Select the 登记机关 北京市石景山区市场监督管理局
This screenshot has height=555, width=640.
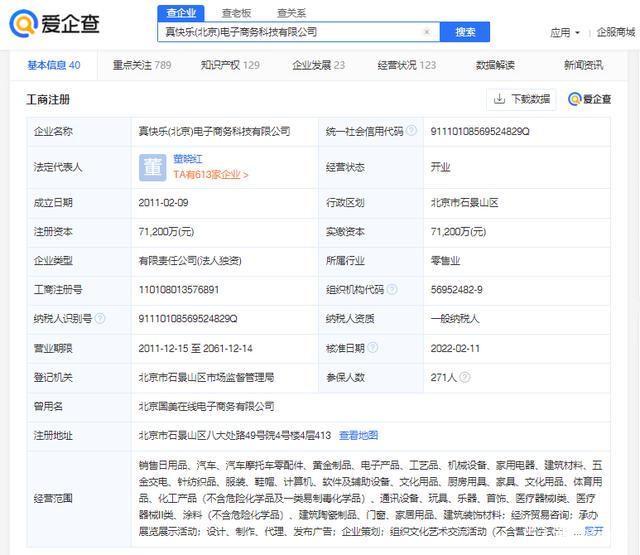[206, 377]
